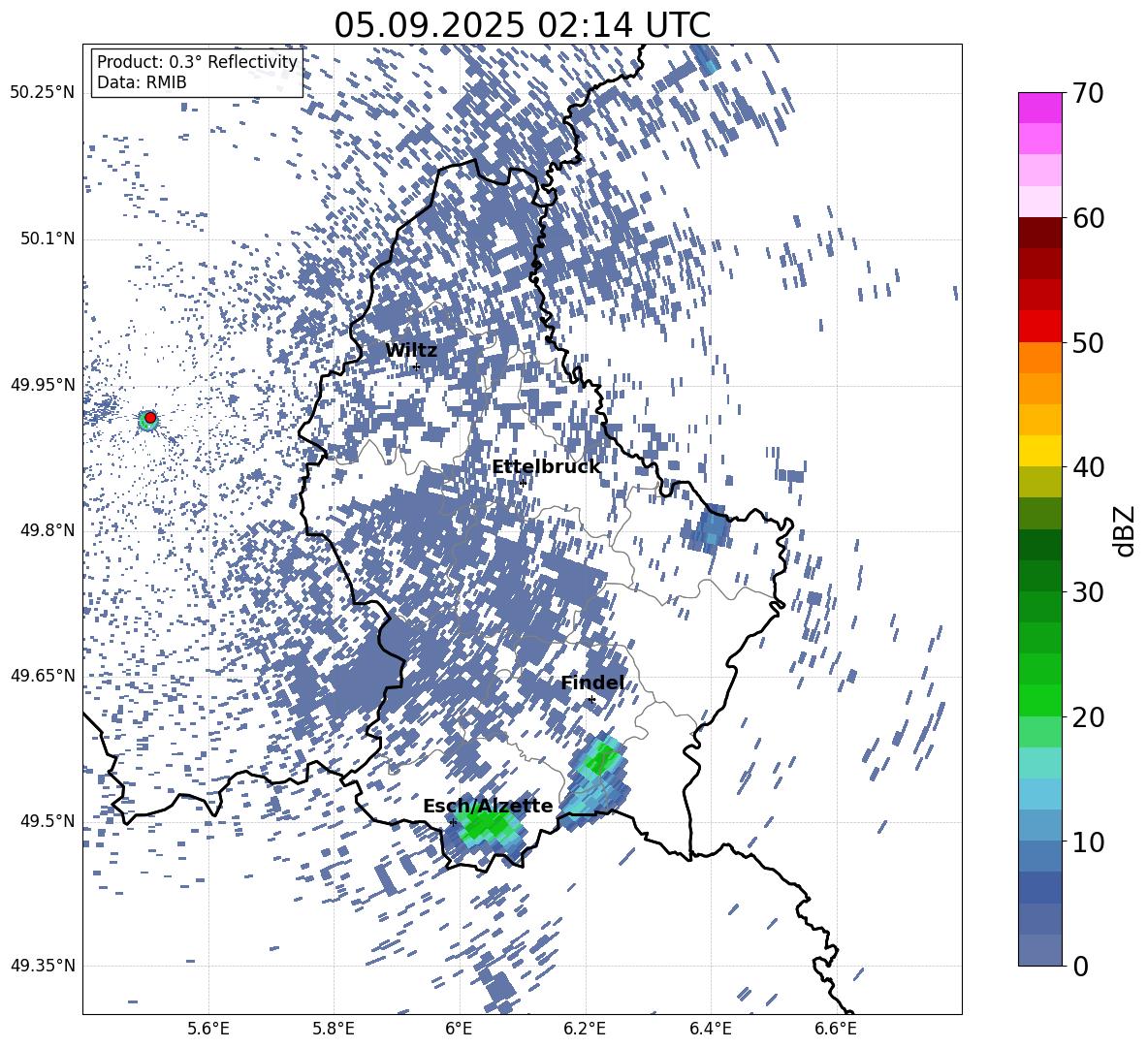Click the 5.6°E longitude label
Image resolution: width=1148 pixels, height=1048 pixels.
pyautogui.click(x=207, y=1029)
